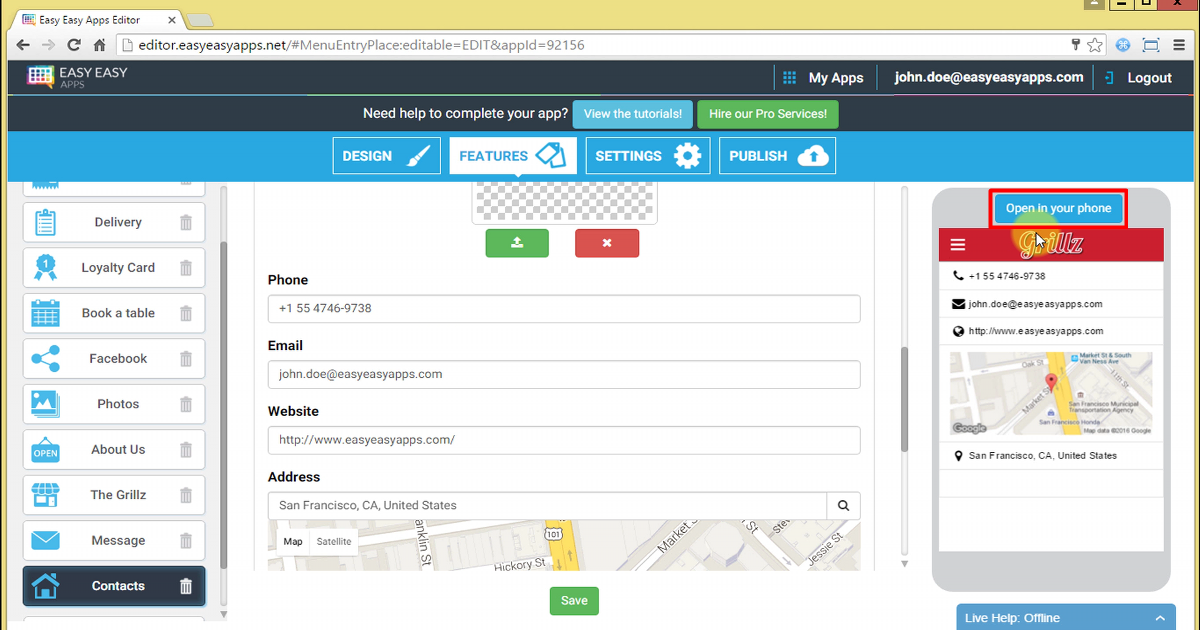The image size is (1200, 630).
Task: Click the green upload image button
Action: tap(517, 243)
